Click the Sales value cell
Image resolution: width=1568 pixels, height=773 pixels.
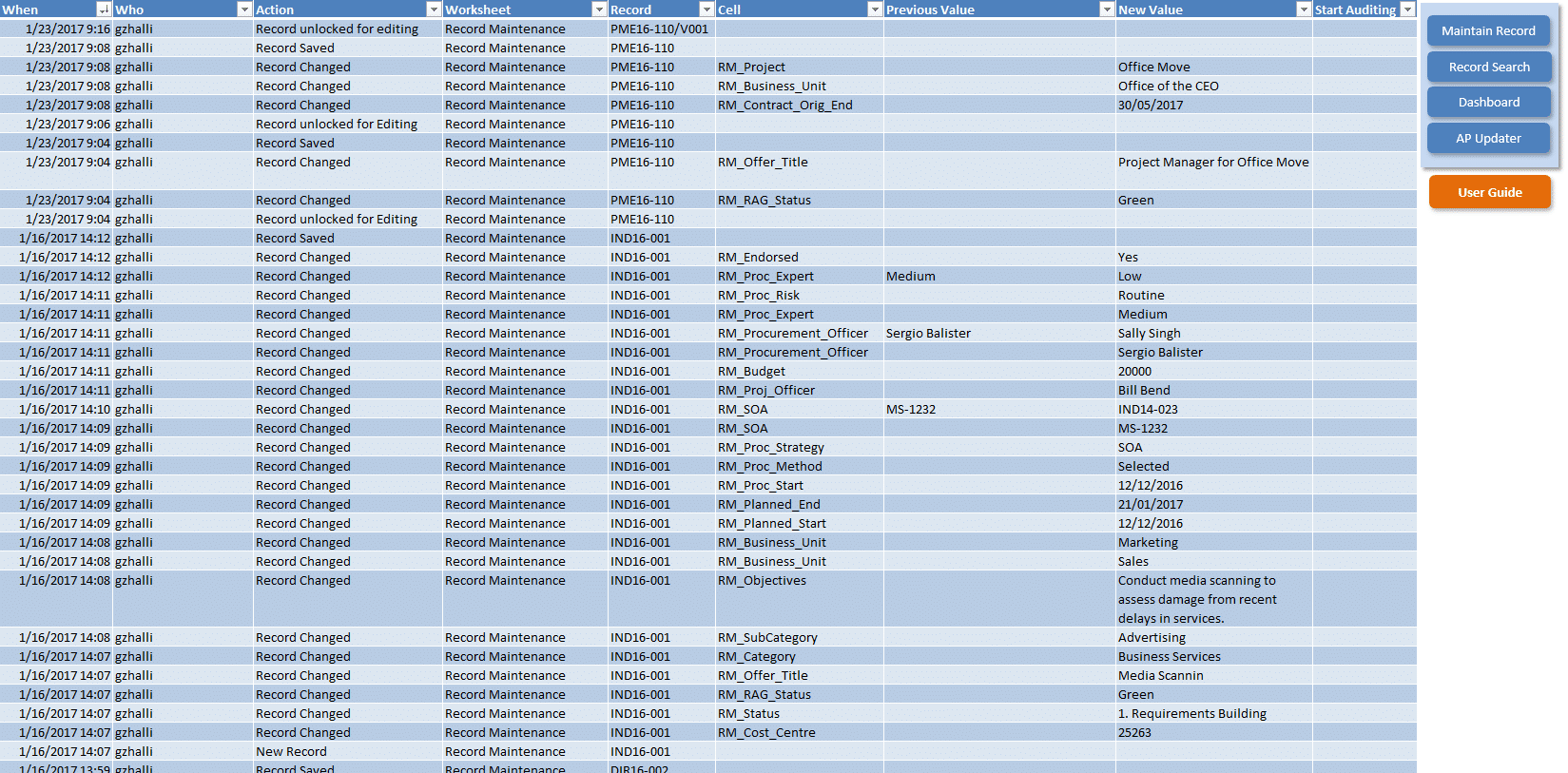tap(1214, 561)
